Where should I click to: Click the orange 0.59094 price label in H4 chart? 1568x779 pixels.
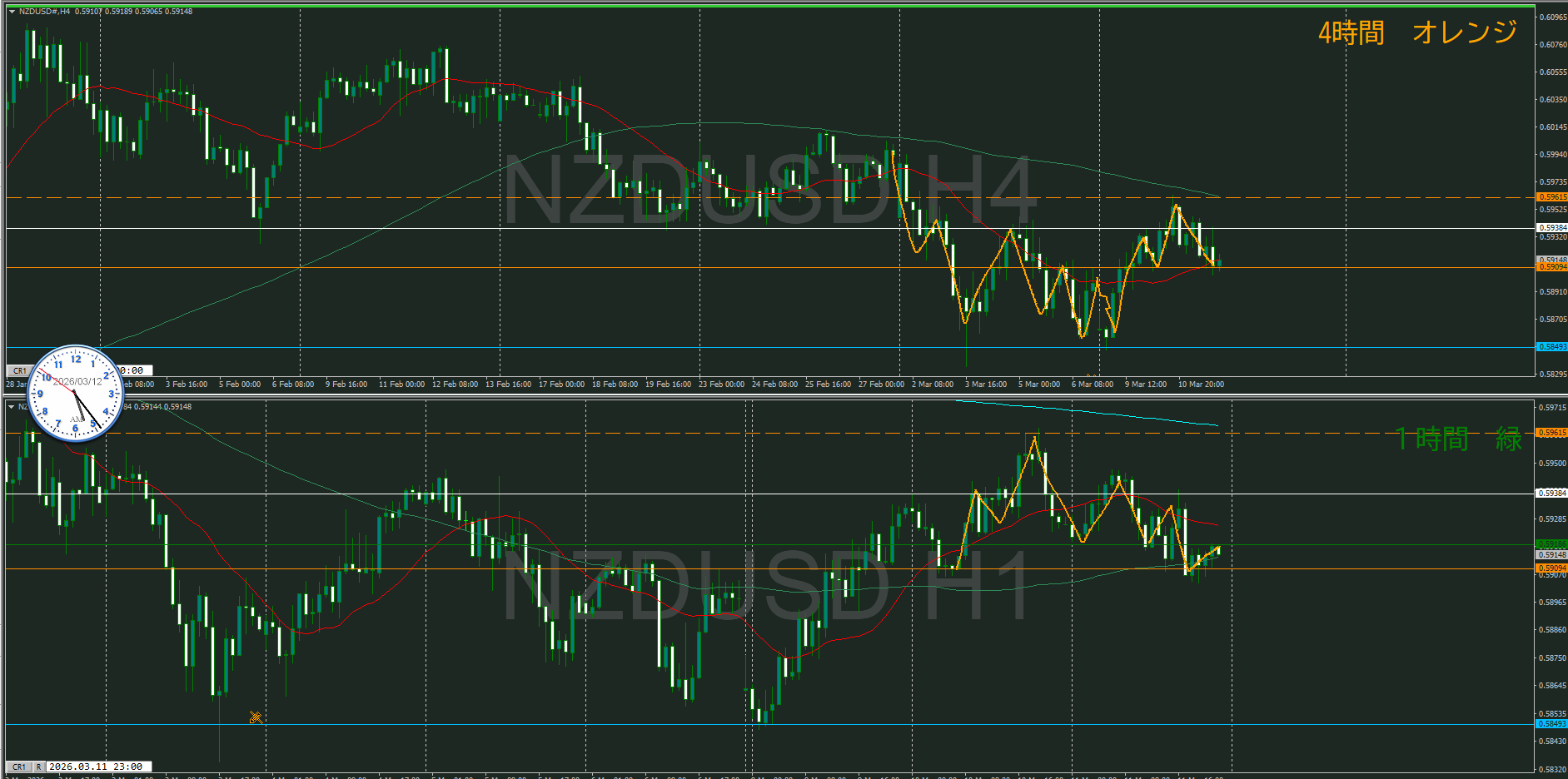pyautogui.click(x=1551, y=268)
